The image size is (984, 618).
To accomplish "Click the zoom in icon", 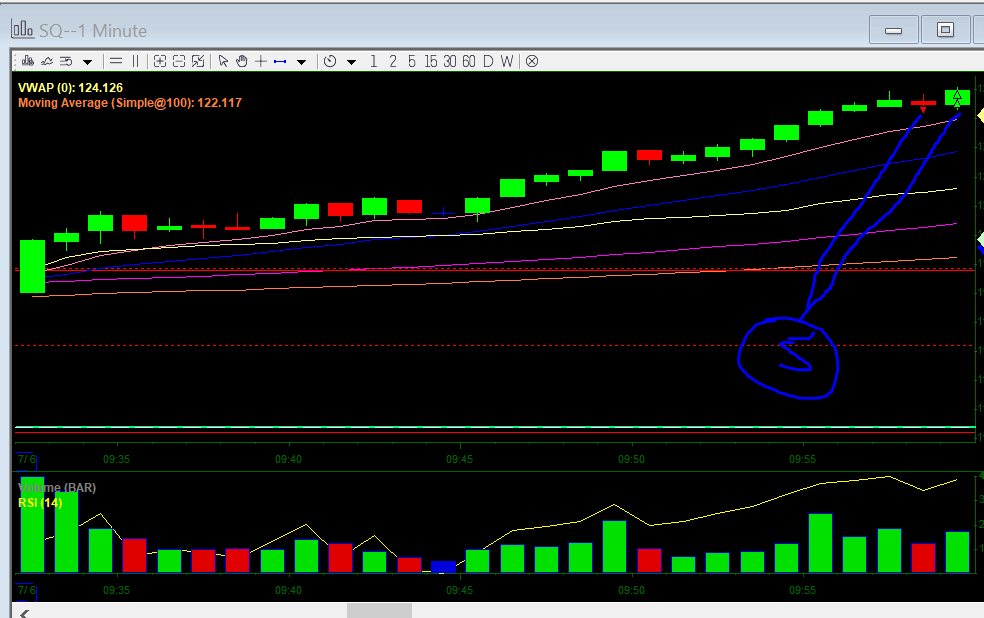I will (160, 61).
